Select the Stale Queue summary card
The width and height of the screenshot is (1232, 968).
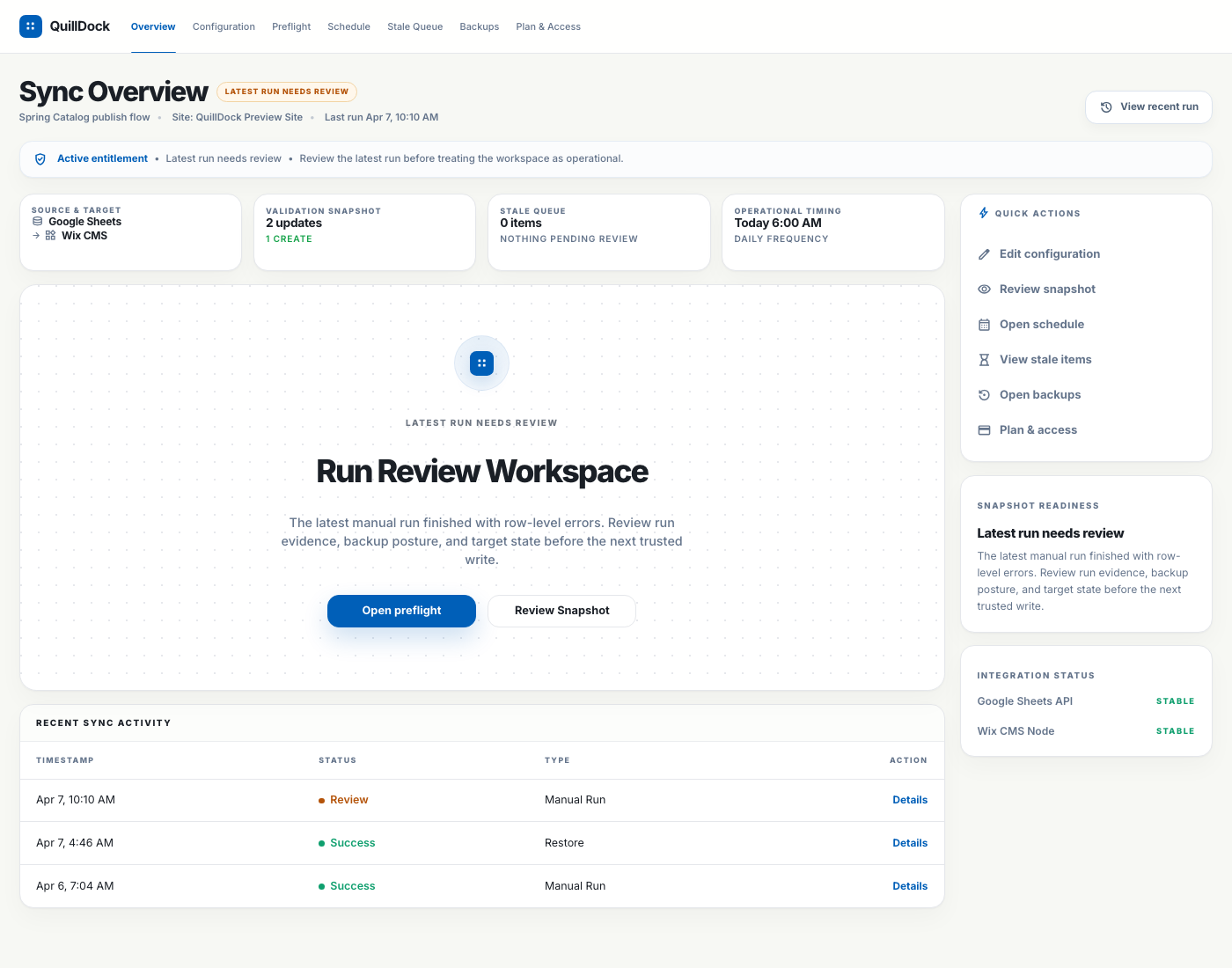point(598,232)
